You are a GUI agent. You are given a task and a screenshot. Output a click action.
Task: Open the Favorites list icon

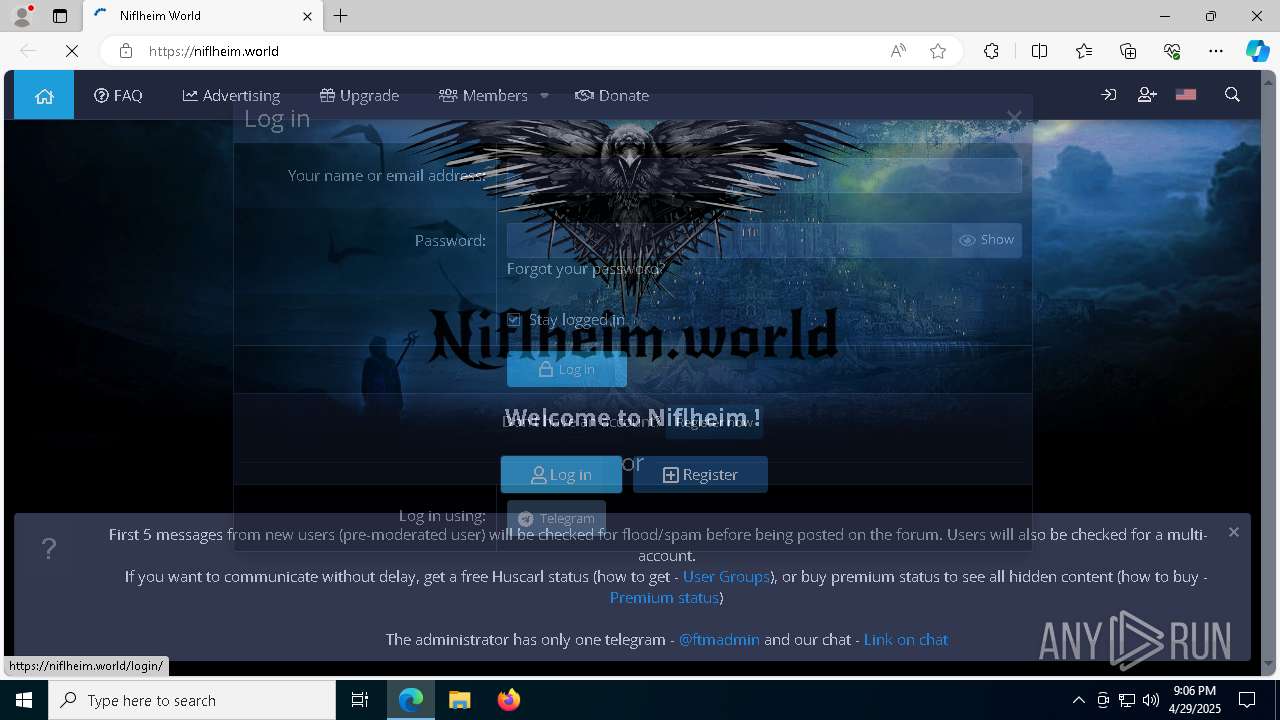(1084, 51)
